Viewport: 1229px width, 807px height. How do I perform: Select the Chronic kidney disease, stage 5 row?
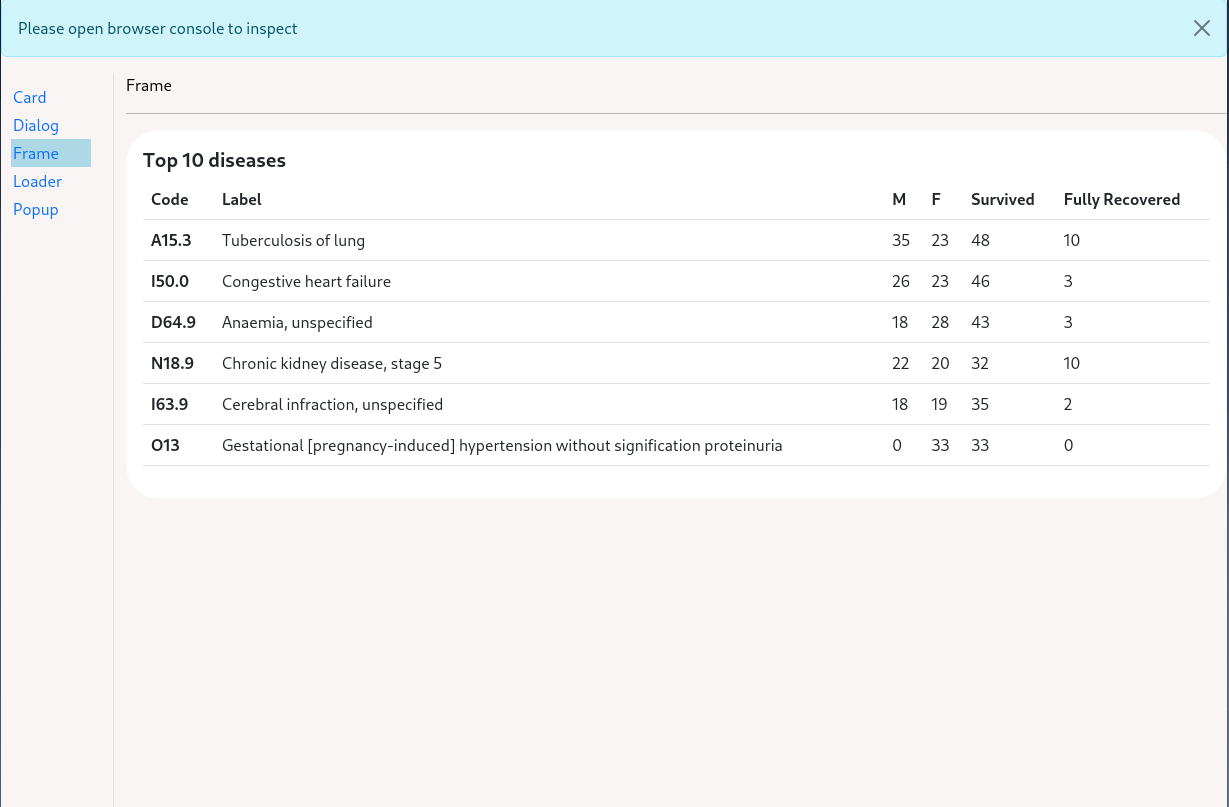click(x=332, y=363)
